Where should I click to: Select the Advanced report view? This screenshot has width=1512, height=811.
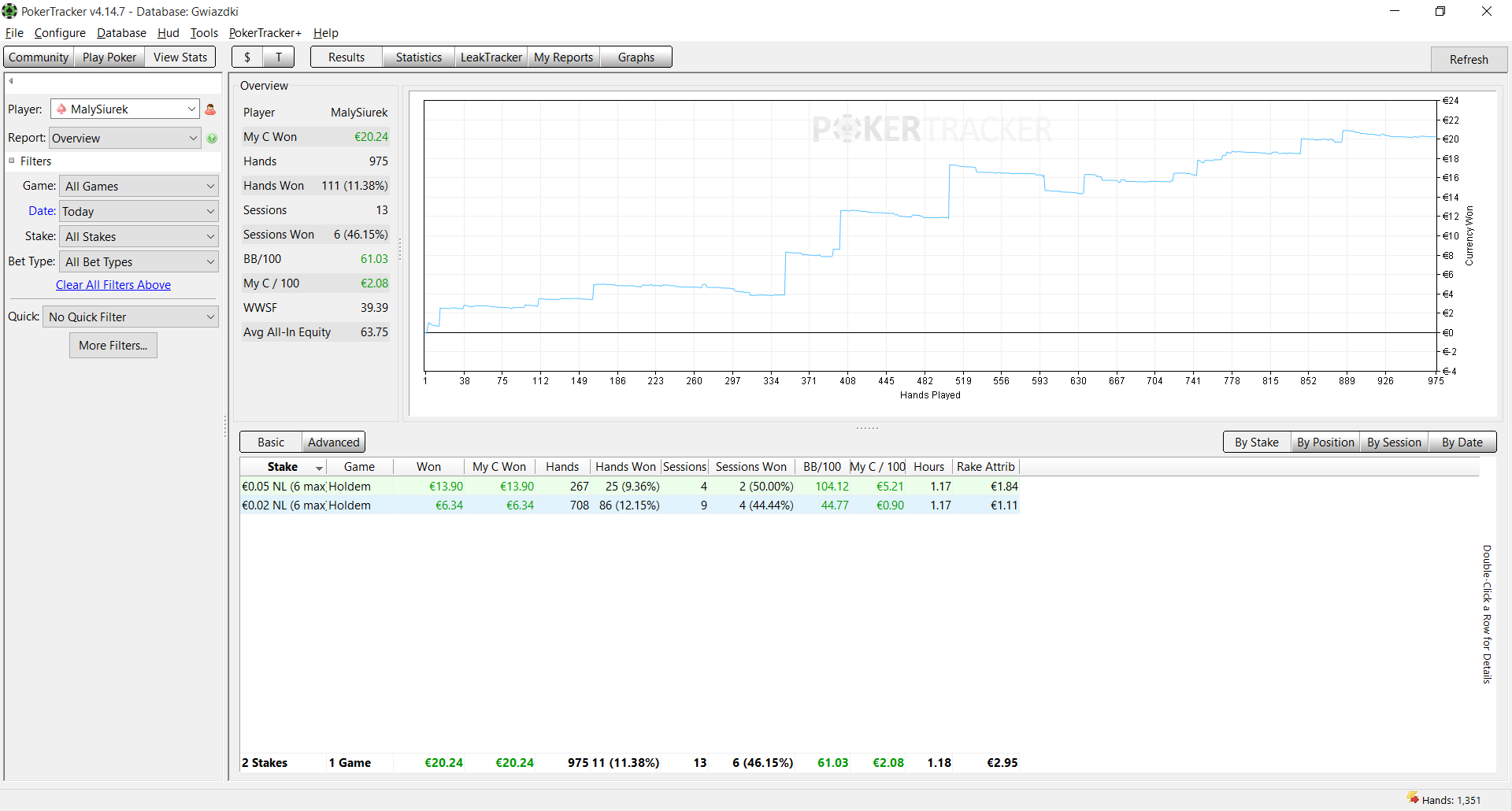pos(334,443)
